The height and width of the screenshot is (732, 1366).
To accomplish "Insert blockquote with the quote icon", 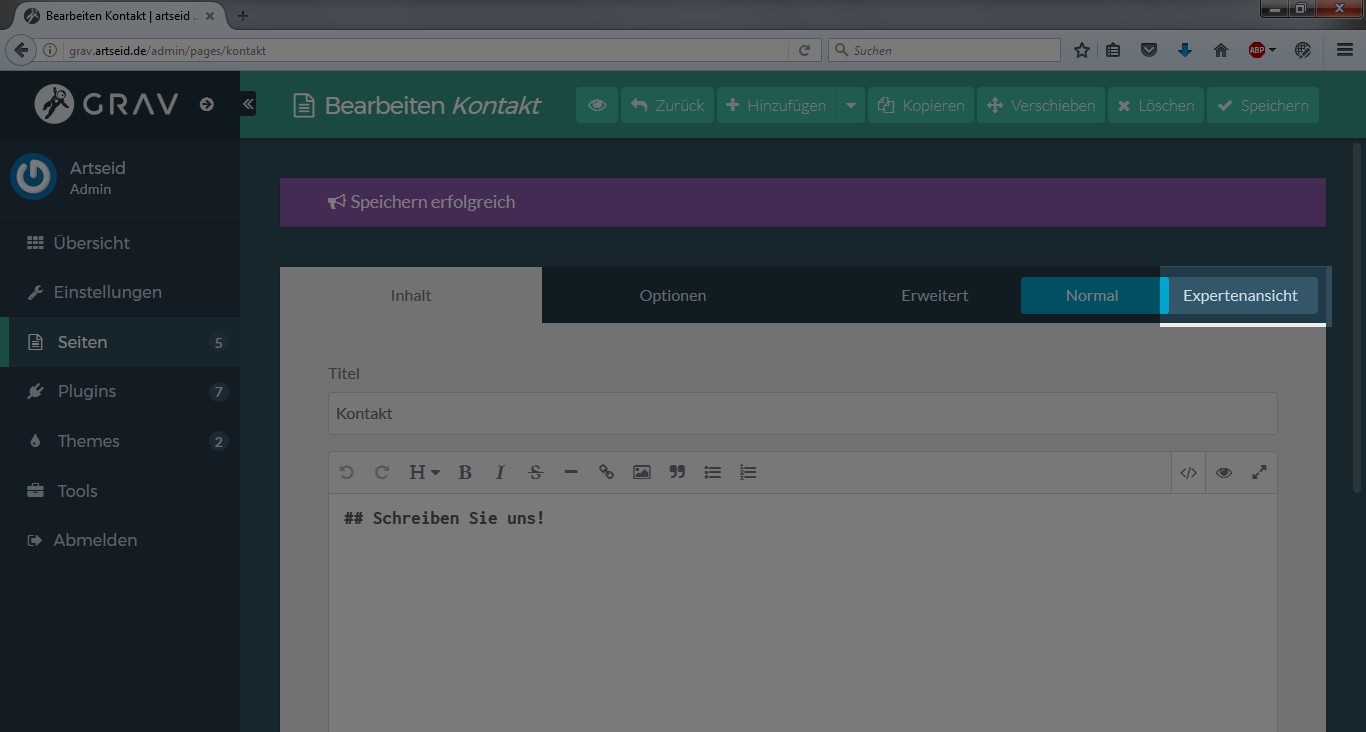I will click(677, 473).
